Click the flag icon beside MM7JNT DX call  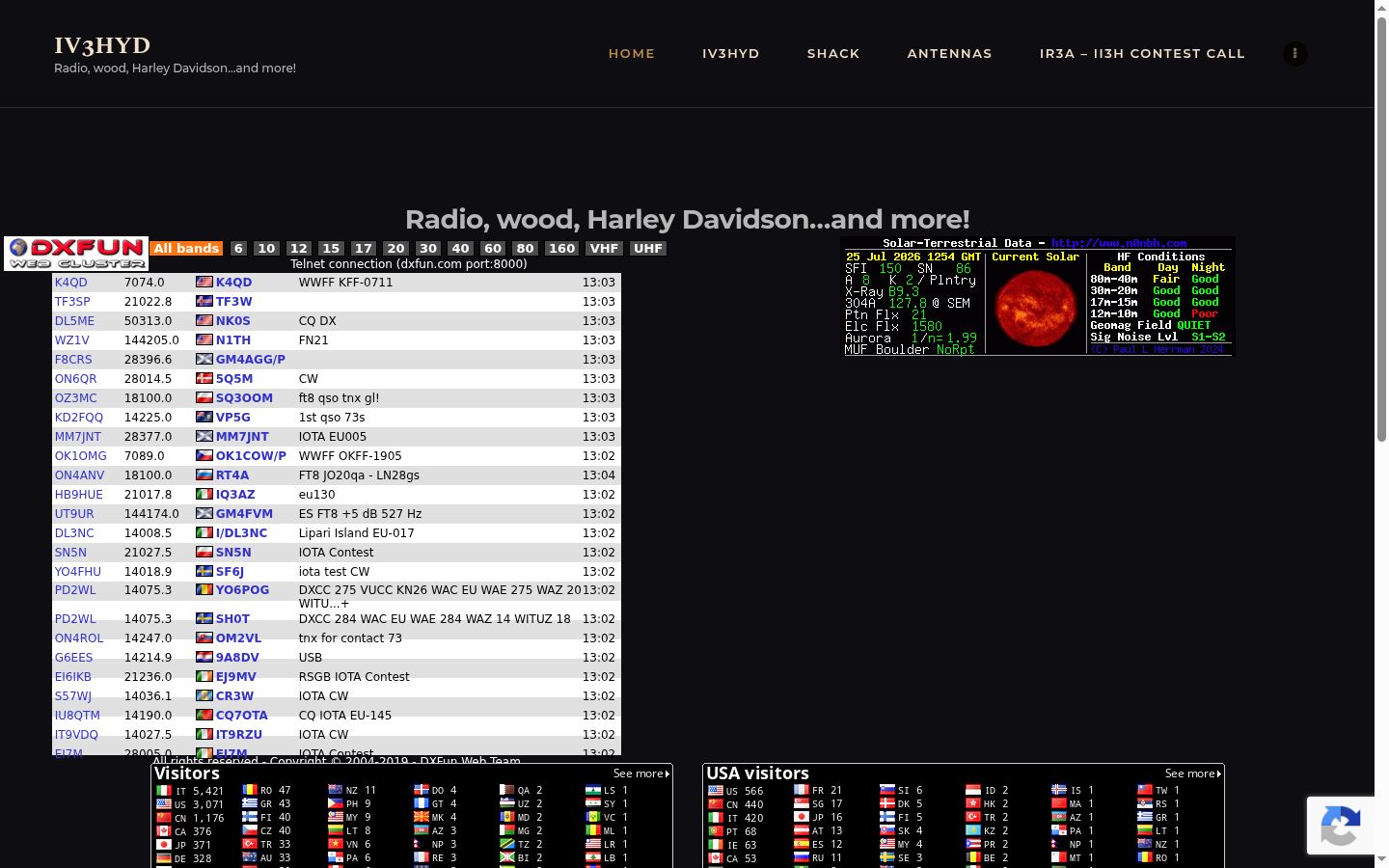click(204, 437)
